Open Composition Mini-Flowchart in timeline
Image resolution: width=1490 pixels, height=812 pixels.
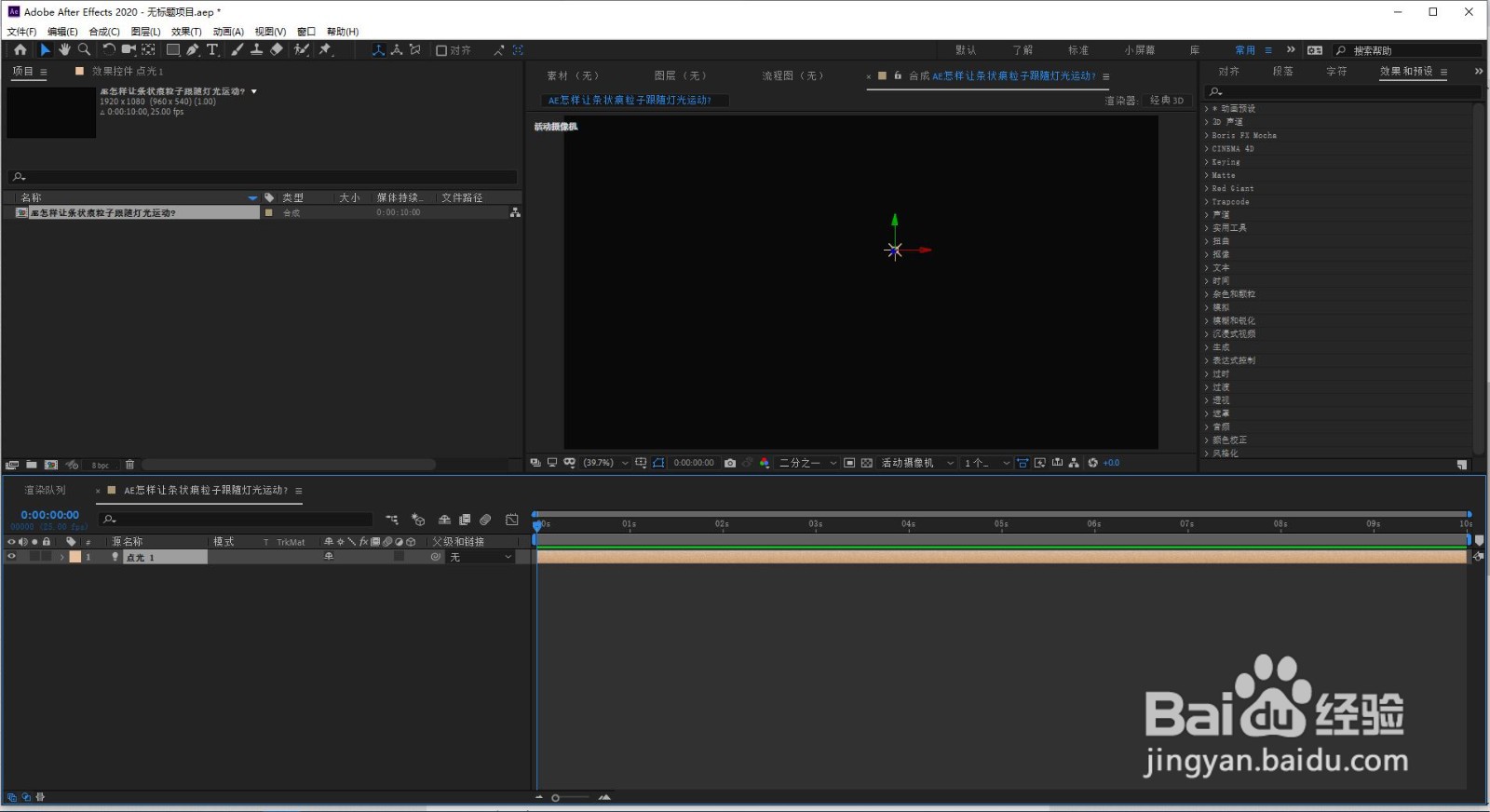point(392,520)
